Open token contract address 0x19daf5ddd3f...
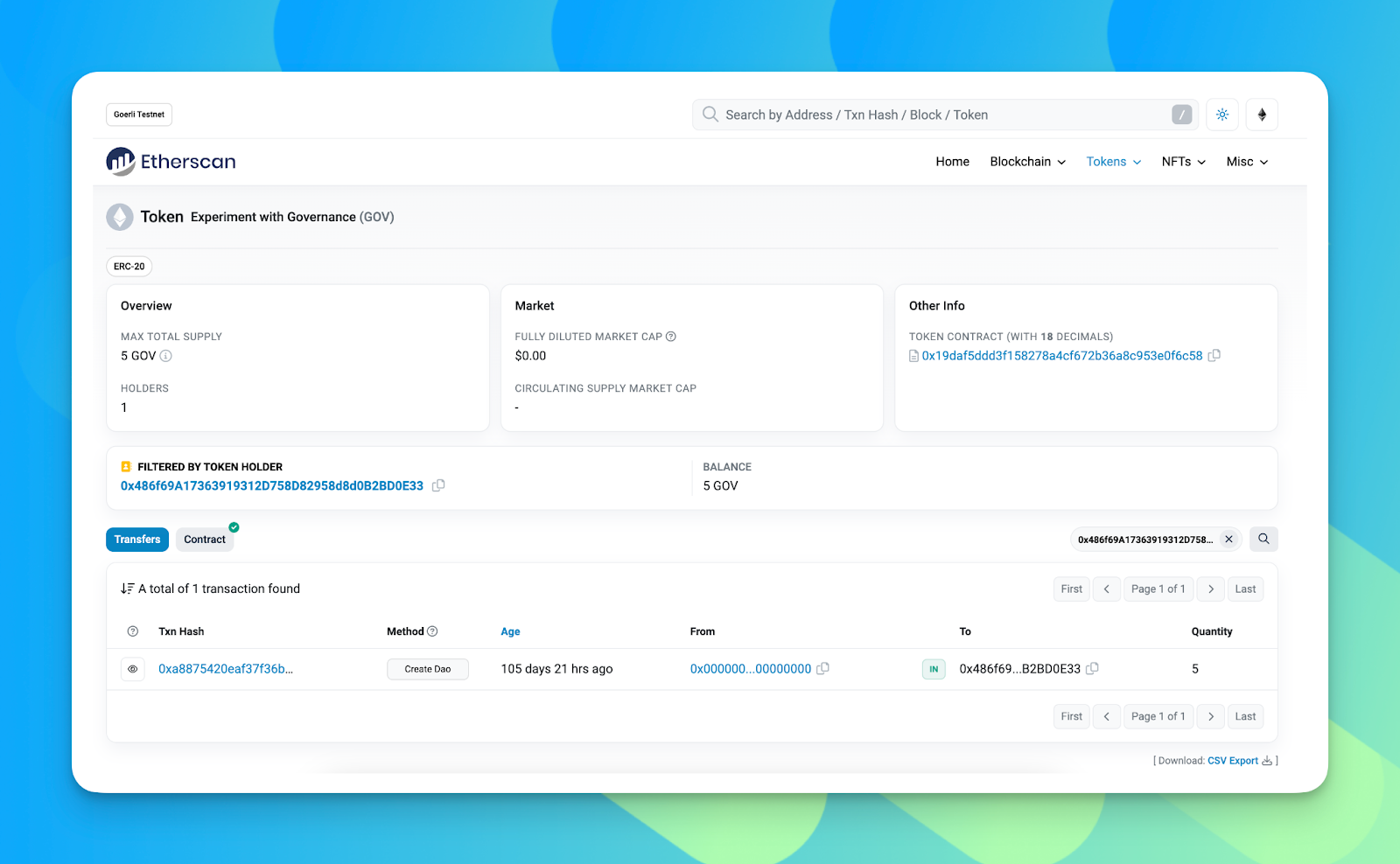 [x=1062, y=356]
